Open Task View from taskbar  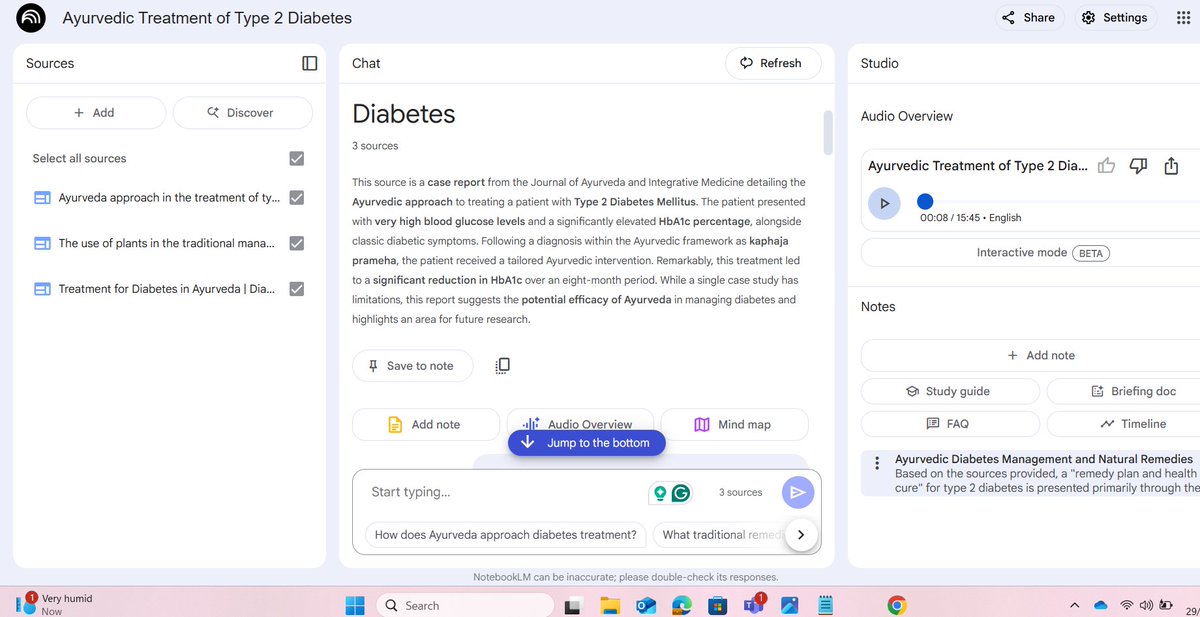click(574, 605)
